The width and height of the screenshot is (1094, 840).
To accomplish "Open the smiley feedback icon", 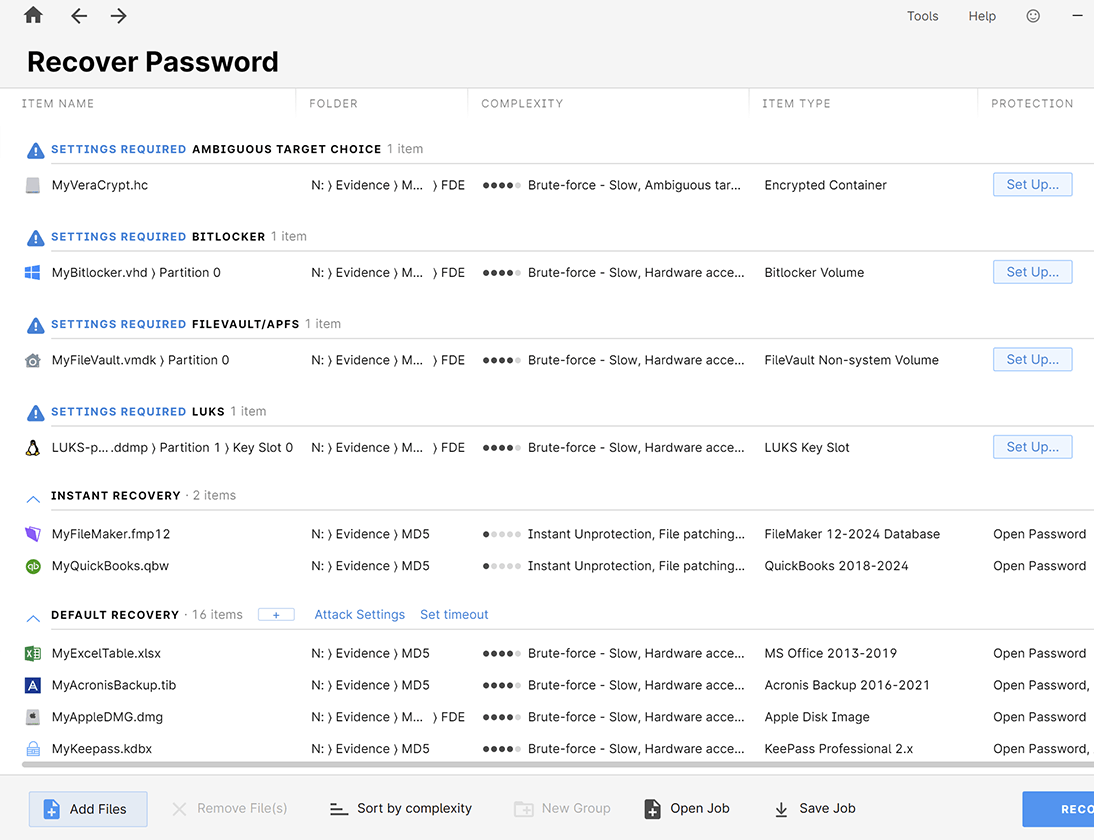I will (x=1033, y=16).
